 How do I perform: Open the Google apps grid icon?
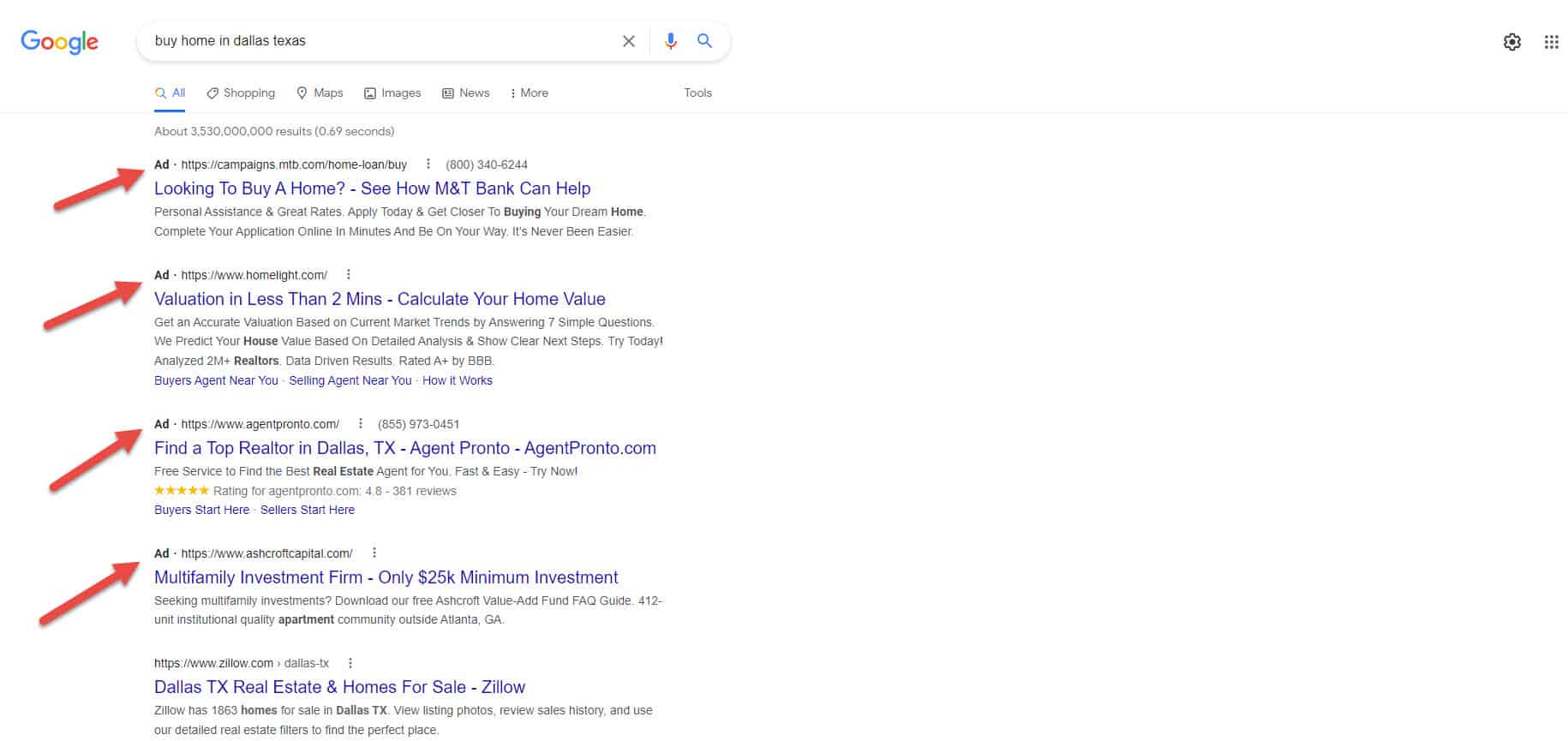1551,42
